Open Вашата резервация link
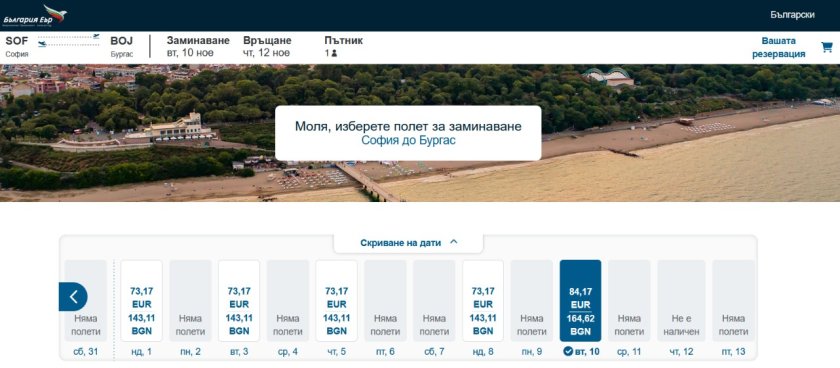840x368 pixels. point(779,47)
